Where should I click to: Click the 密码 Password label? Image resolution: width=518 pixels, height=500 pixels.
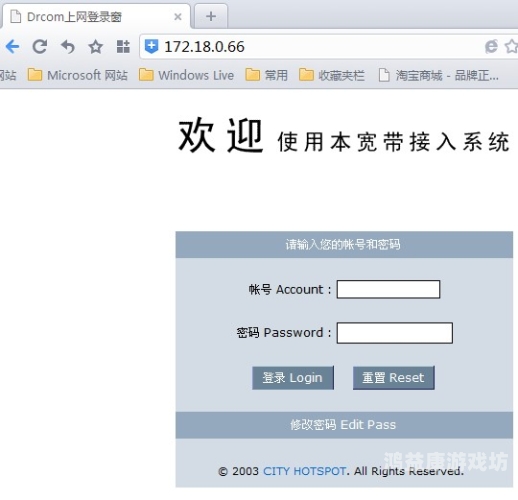pyautogui.click(x=284, y=333)
